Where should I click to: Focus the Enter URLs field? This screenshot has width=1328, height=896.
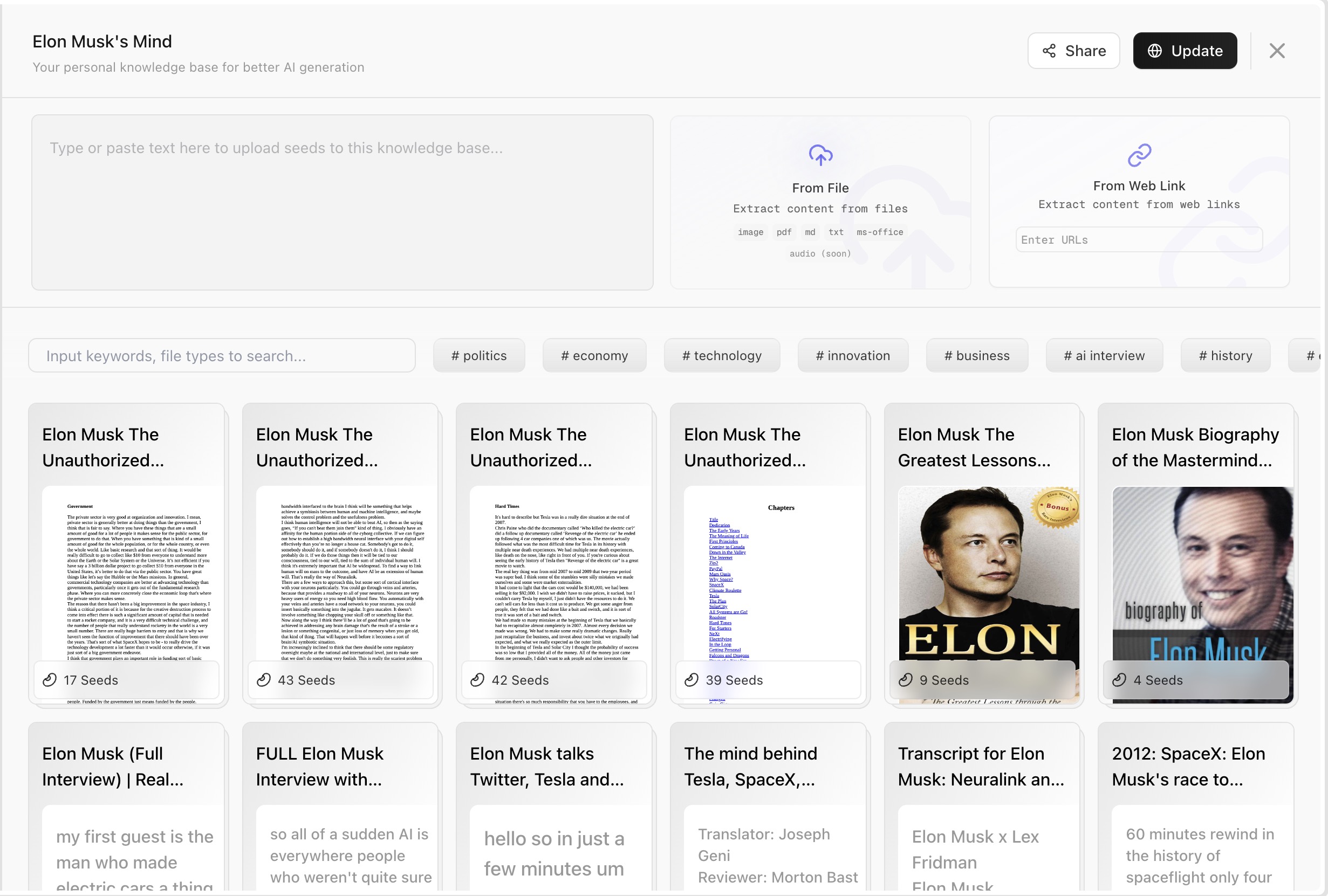(x=1138, y=240)
